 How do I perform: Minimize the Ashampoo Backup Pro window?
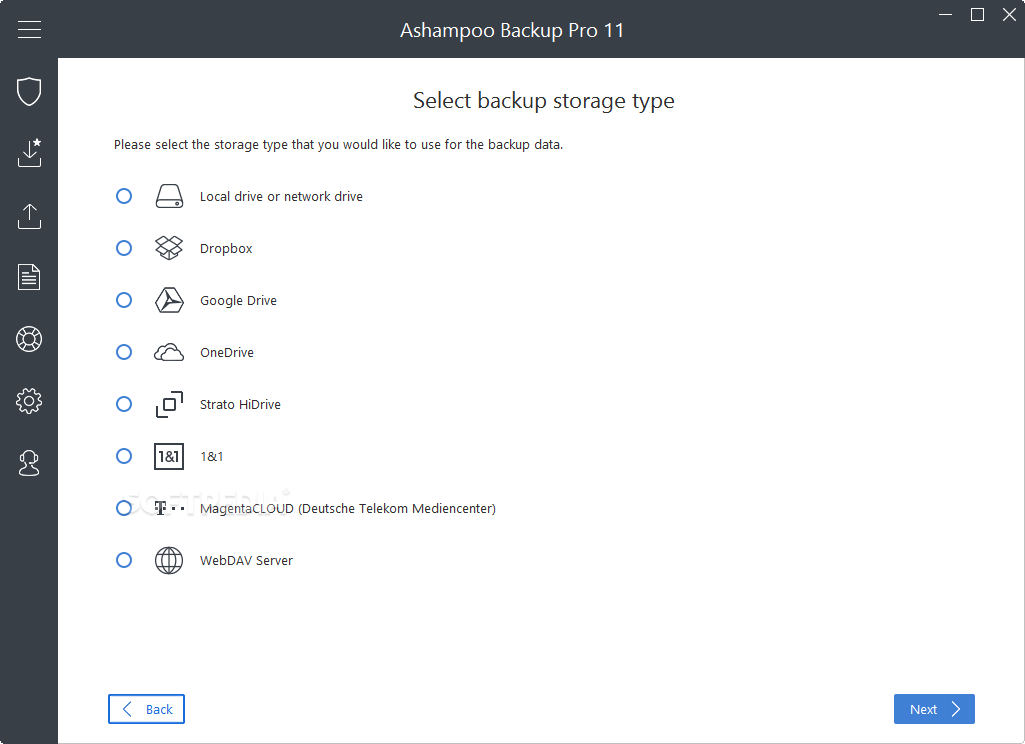pyautogui.click(x=945, y=14)
